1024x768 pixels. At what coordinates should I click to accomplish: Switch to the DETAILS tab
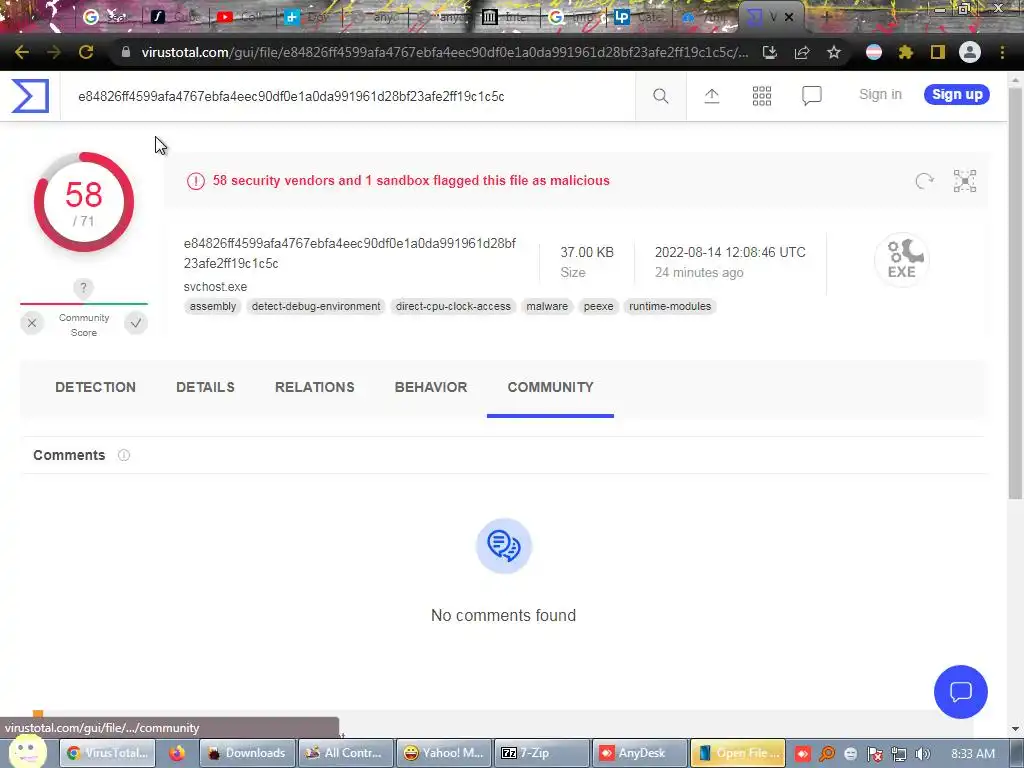pos(205,387)
